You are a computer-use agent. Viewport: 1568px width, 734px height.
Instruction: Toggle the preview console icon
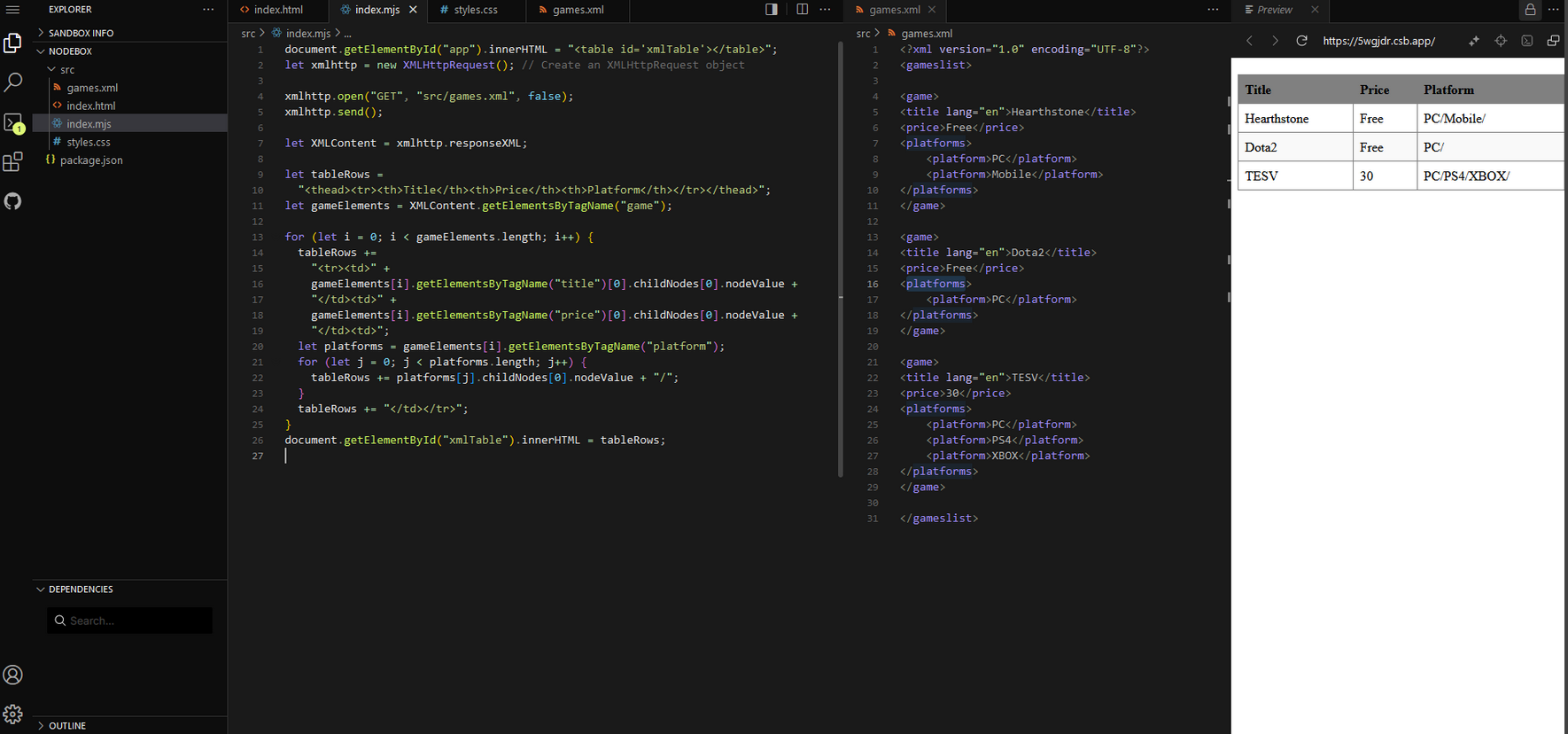tap(1527, 41)
